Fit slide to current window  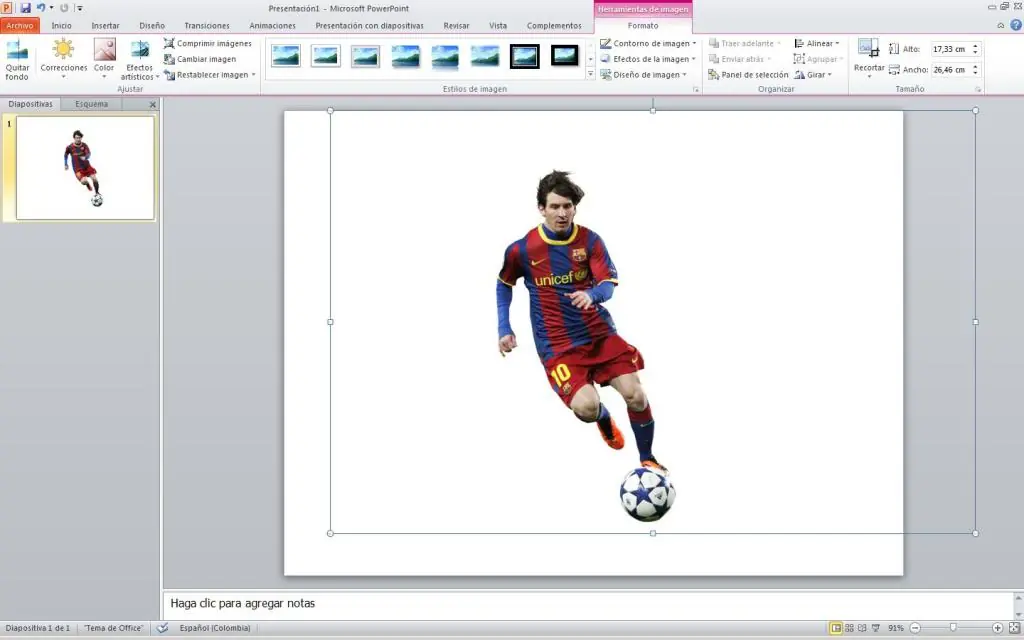1014,628
